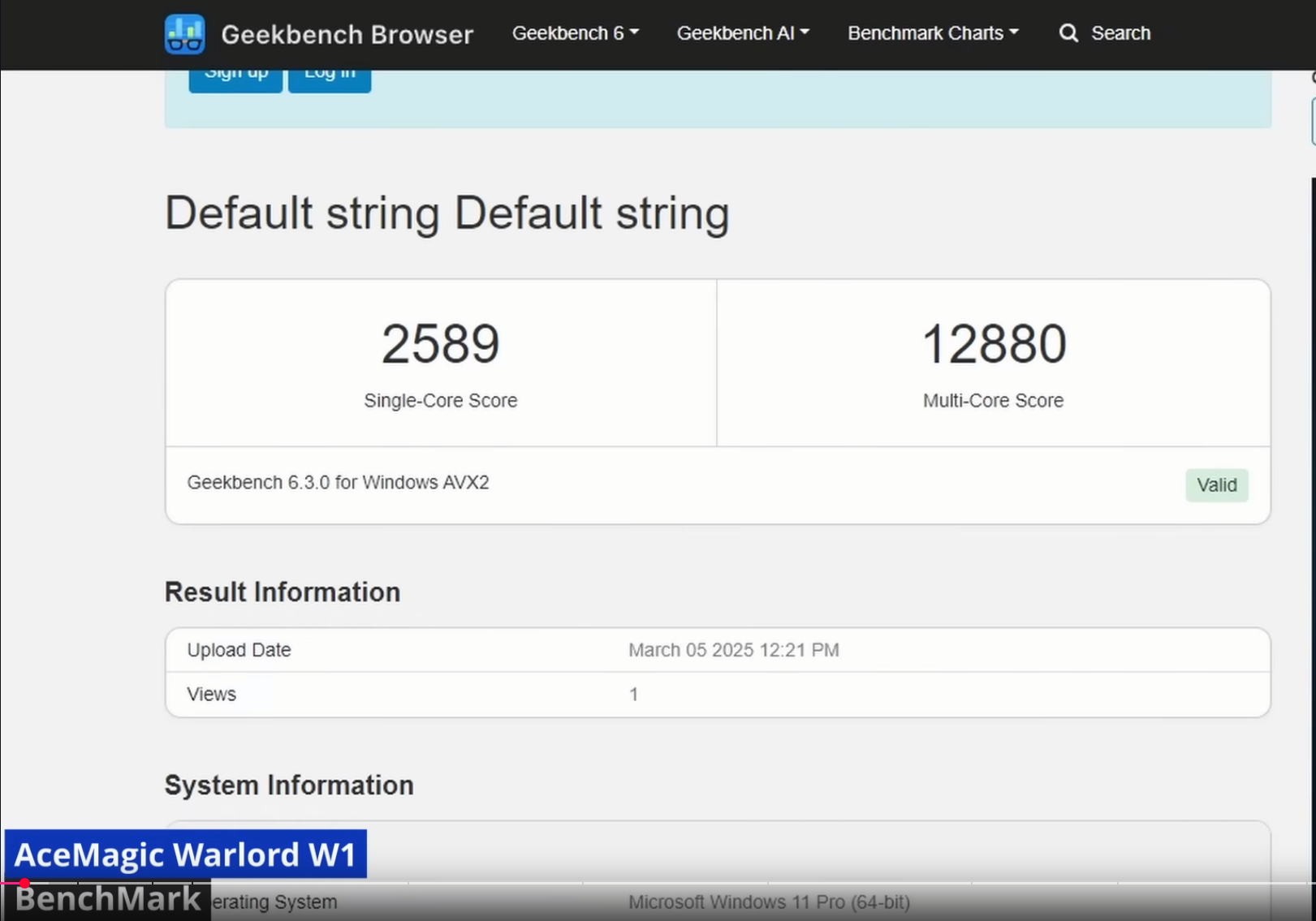The image size is (1316, 921).
Task: Click the Multi-Core Score label
Action: [x=993, y=401]
